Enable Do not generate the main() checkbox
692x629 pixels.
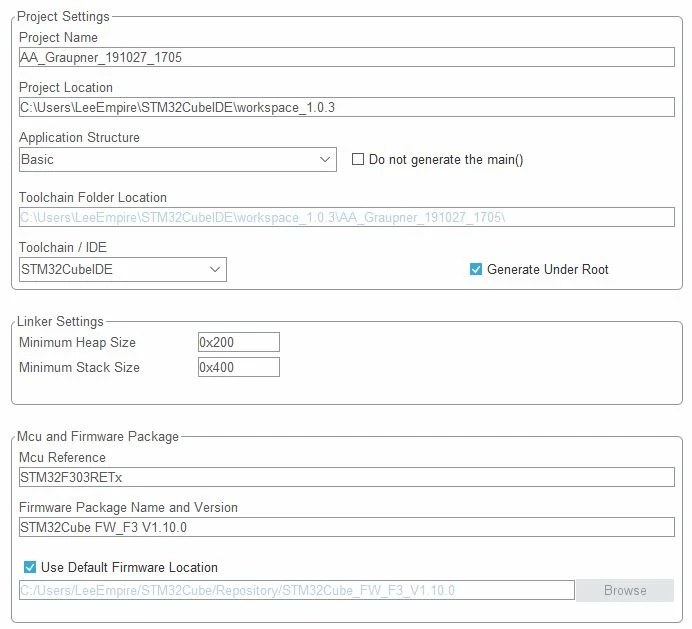tap(357, 159)
